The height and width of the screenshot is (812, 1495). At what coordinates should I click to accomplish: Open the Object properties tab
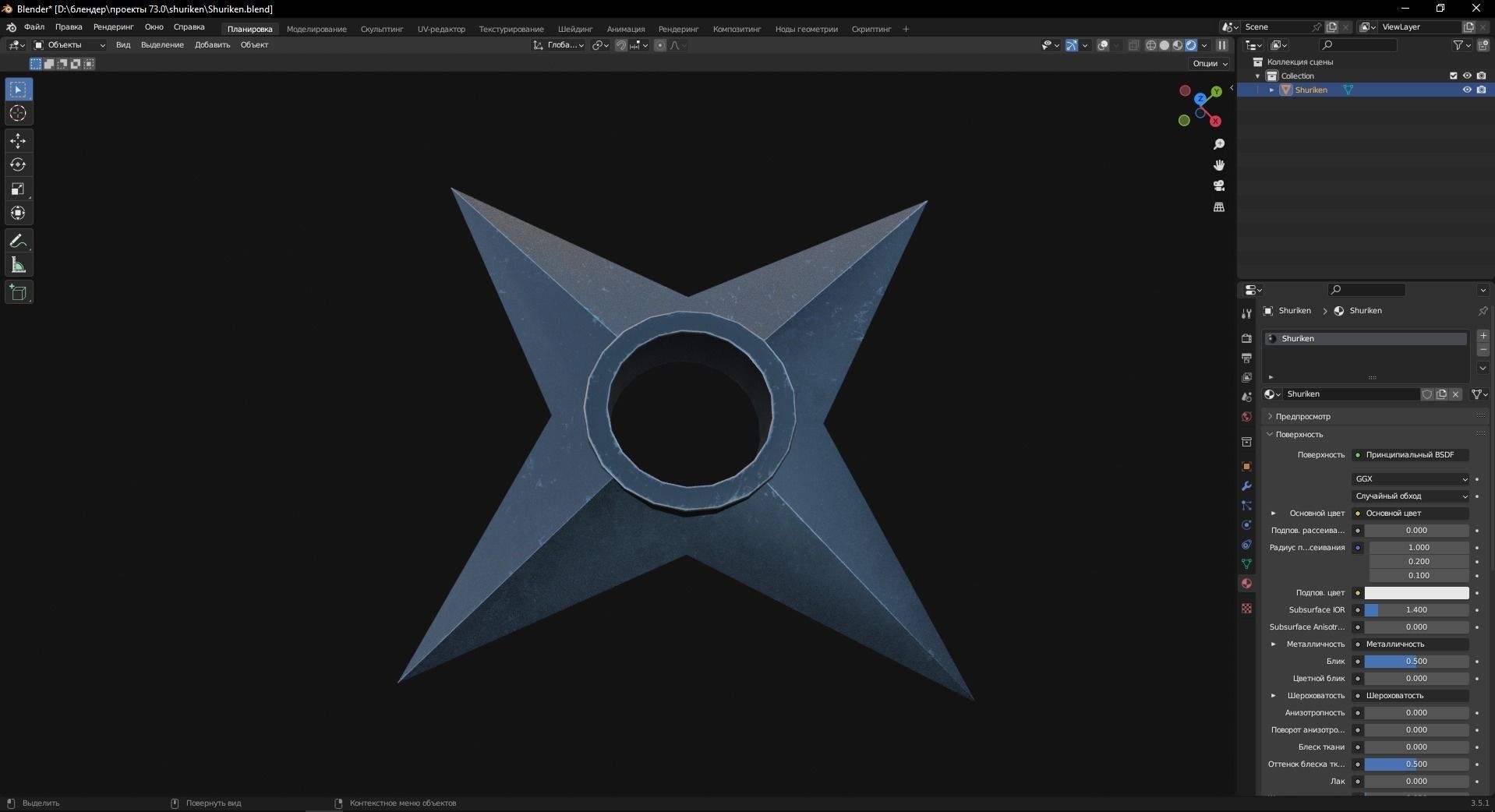click(x=1246, y=467)
